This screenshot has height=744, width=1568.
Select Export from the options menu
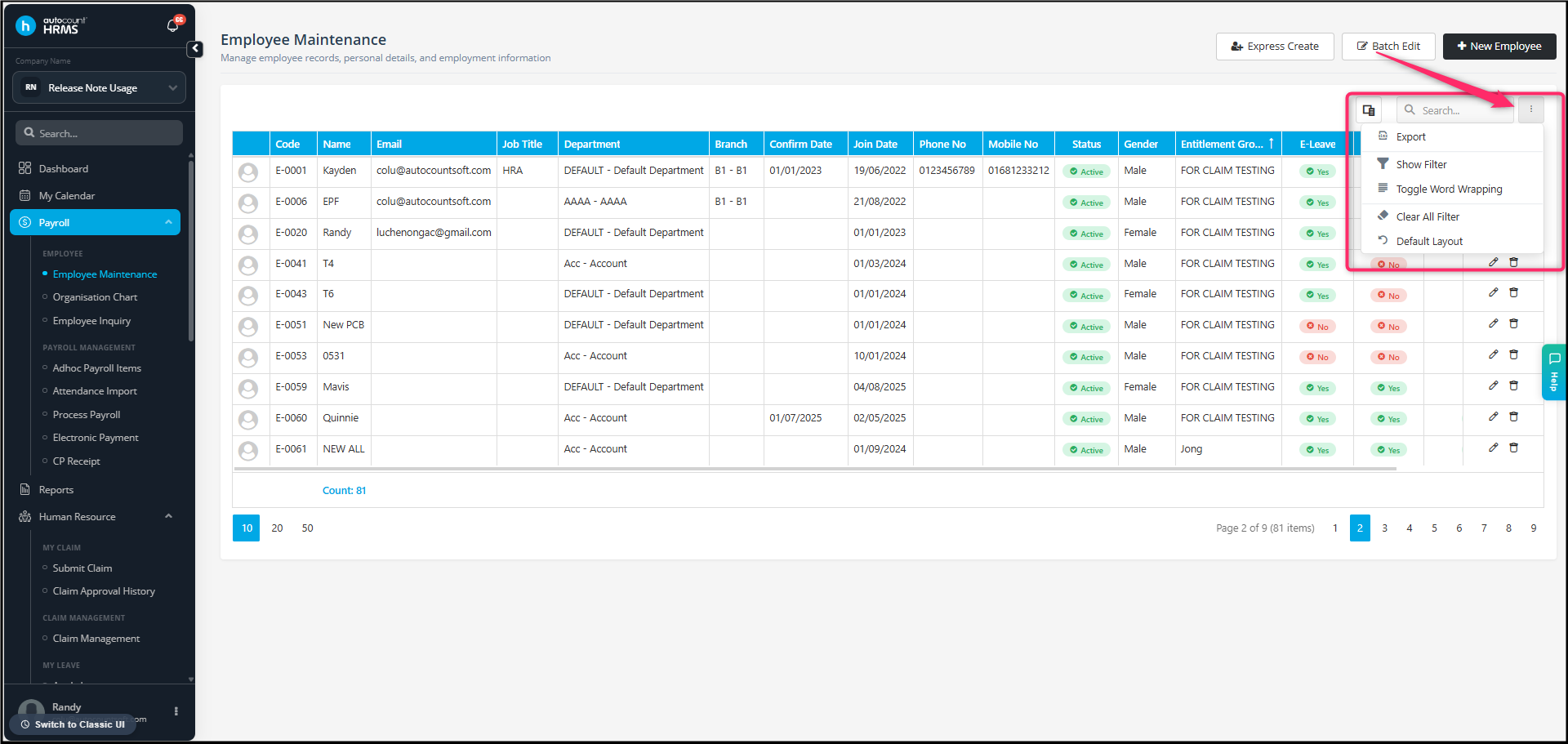(1410, 137)
